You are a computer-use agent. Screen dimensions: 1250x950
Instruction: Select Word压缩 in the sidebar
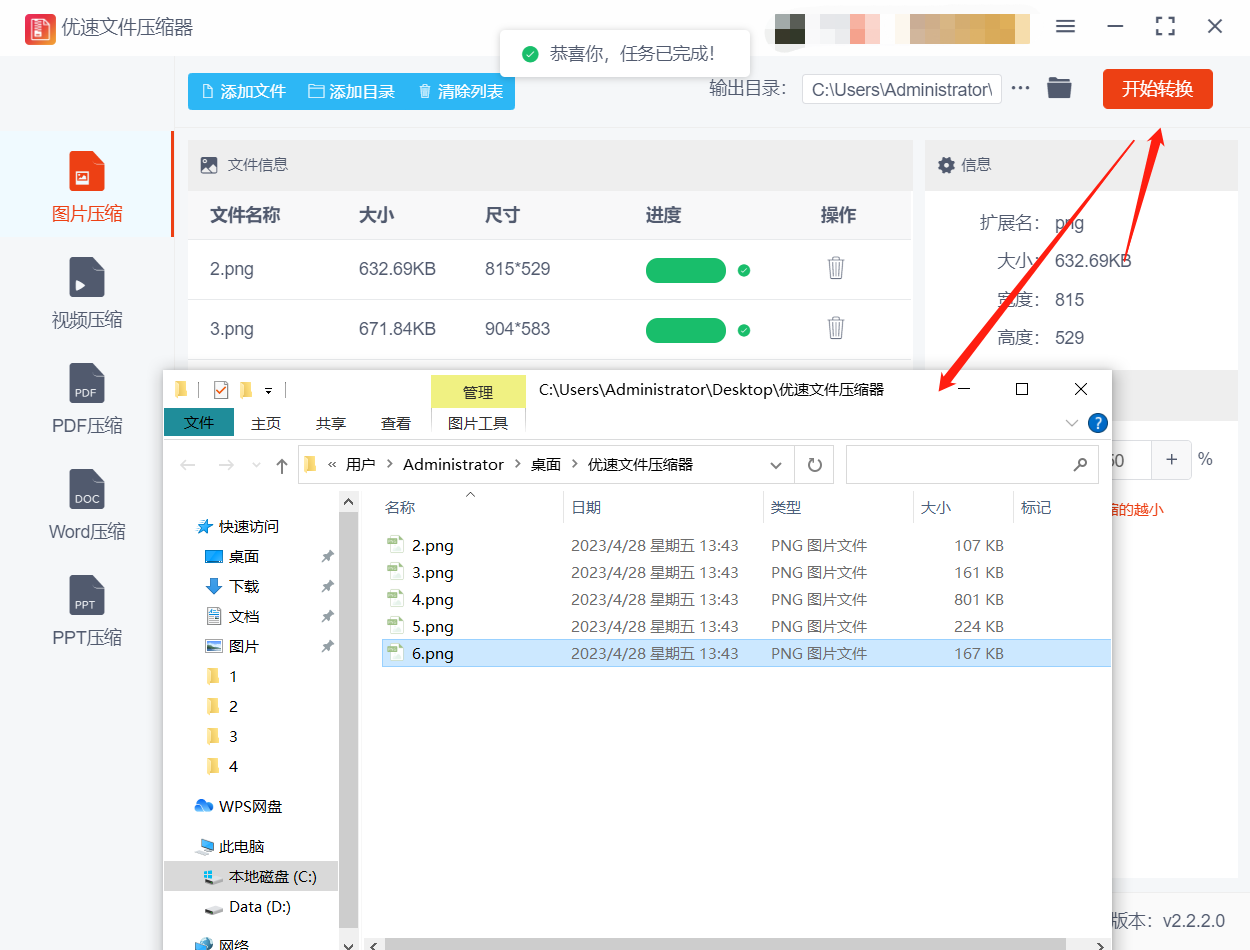pos(87,505)
